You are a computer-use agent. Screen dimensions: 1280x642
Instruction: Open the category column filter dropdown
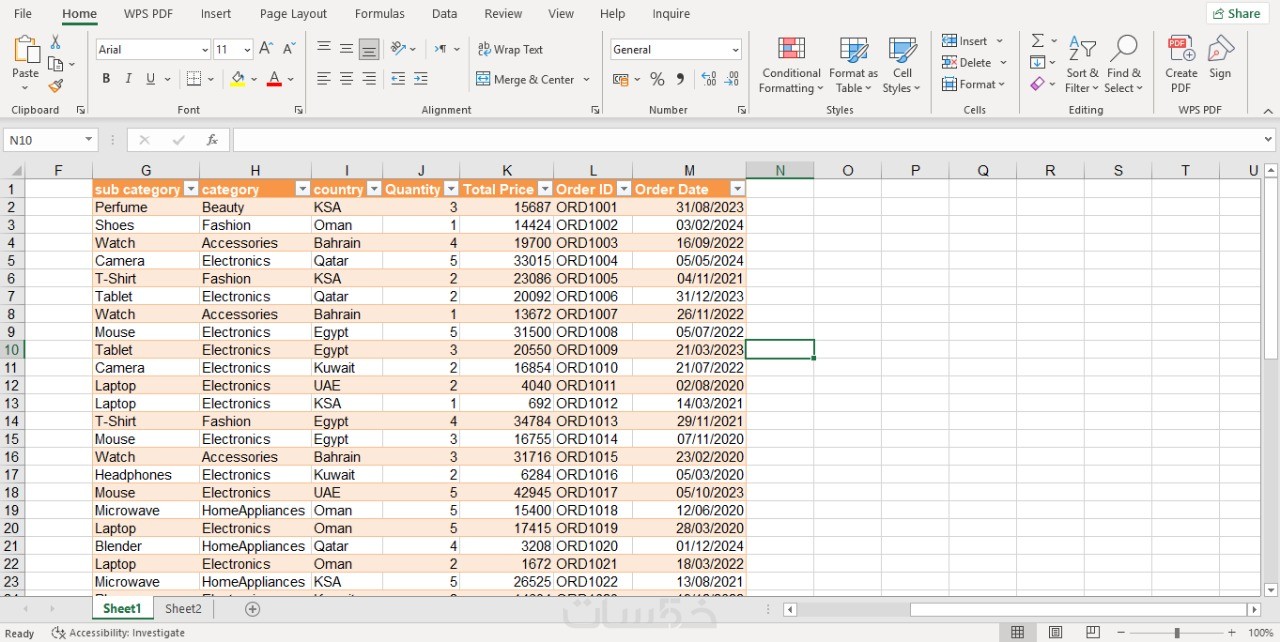pos(302,189)
